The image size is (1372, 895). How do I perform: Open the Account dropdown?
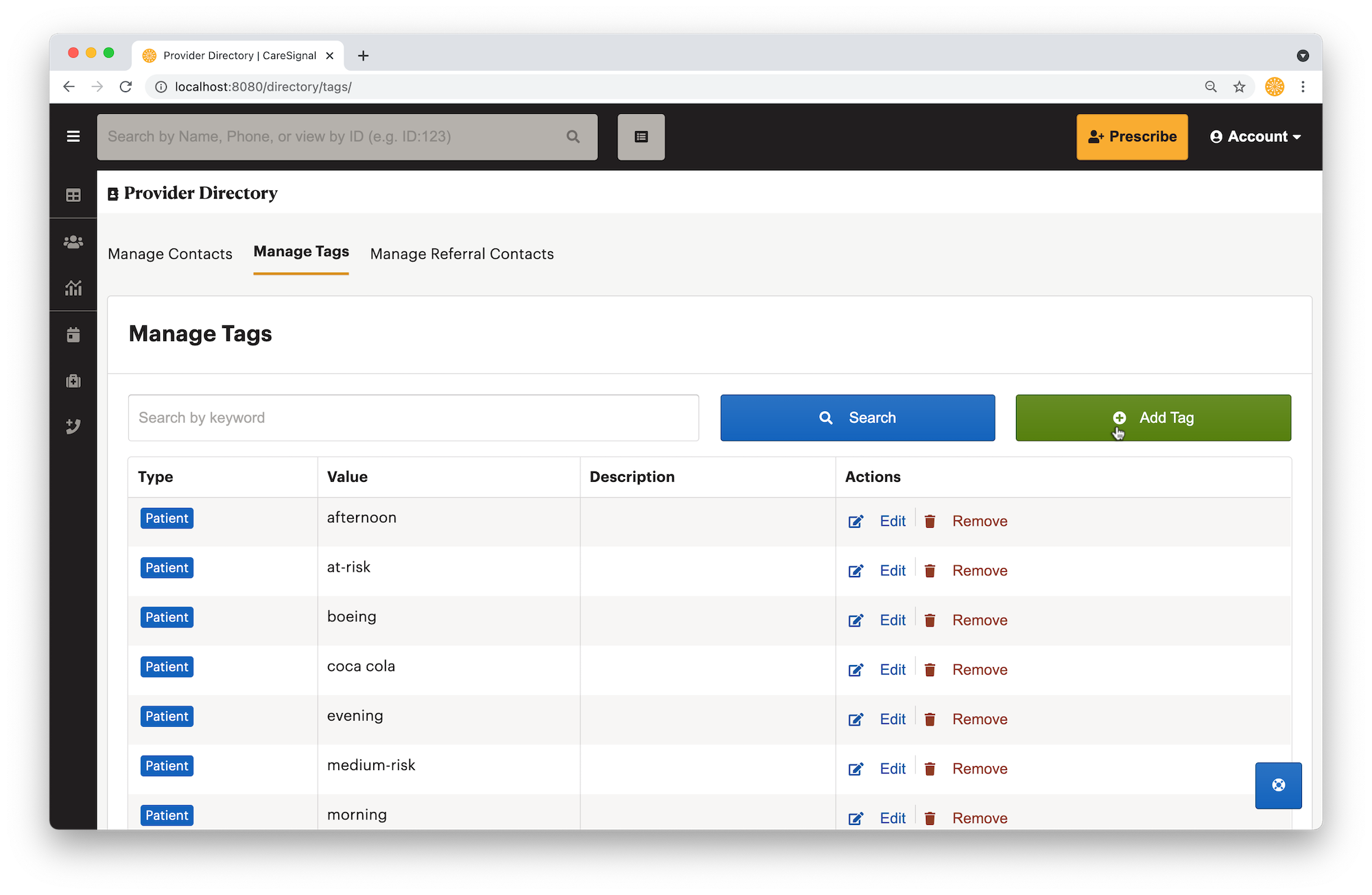[1255, 137]
